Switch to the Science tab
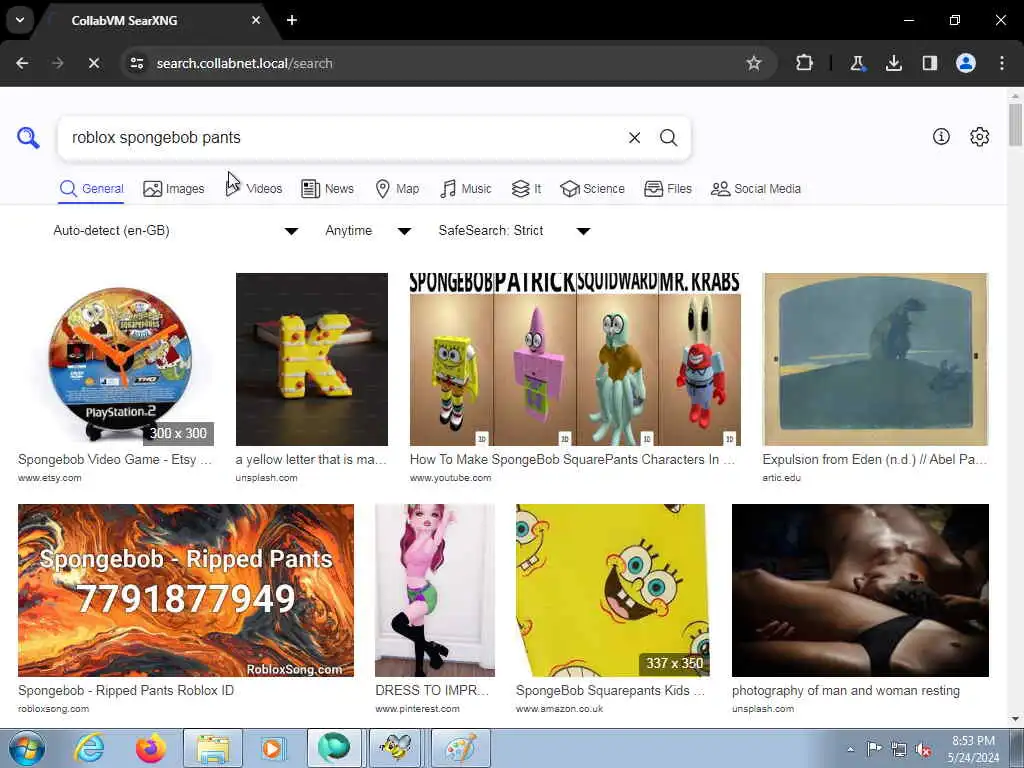The width and height of the screenshot is (1024, 768). [592, 189]
